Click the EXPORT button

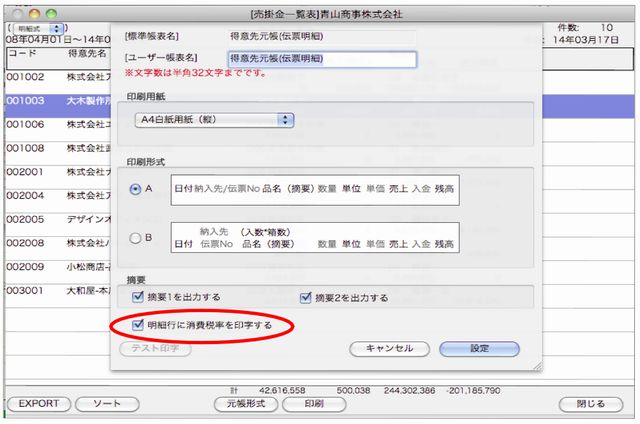(x=39, y=404)
